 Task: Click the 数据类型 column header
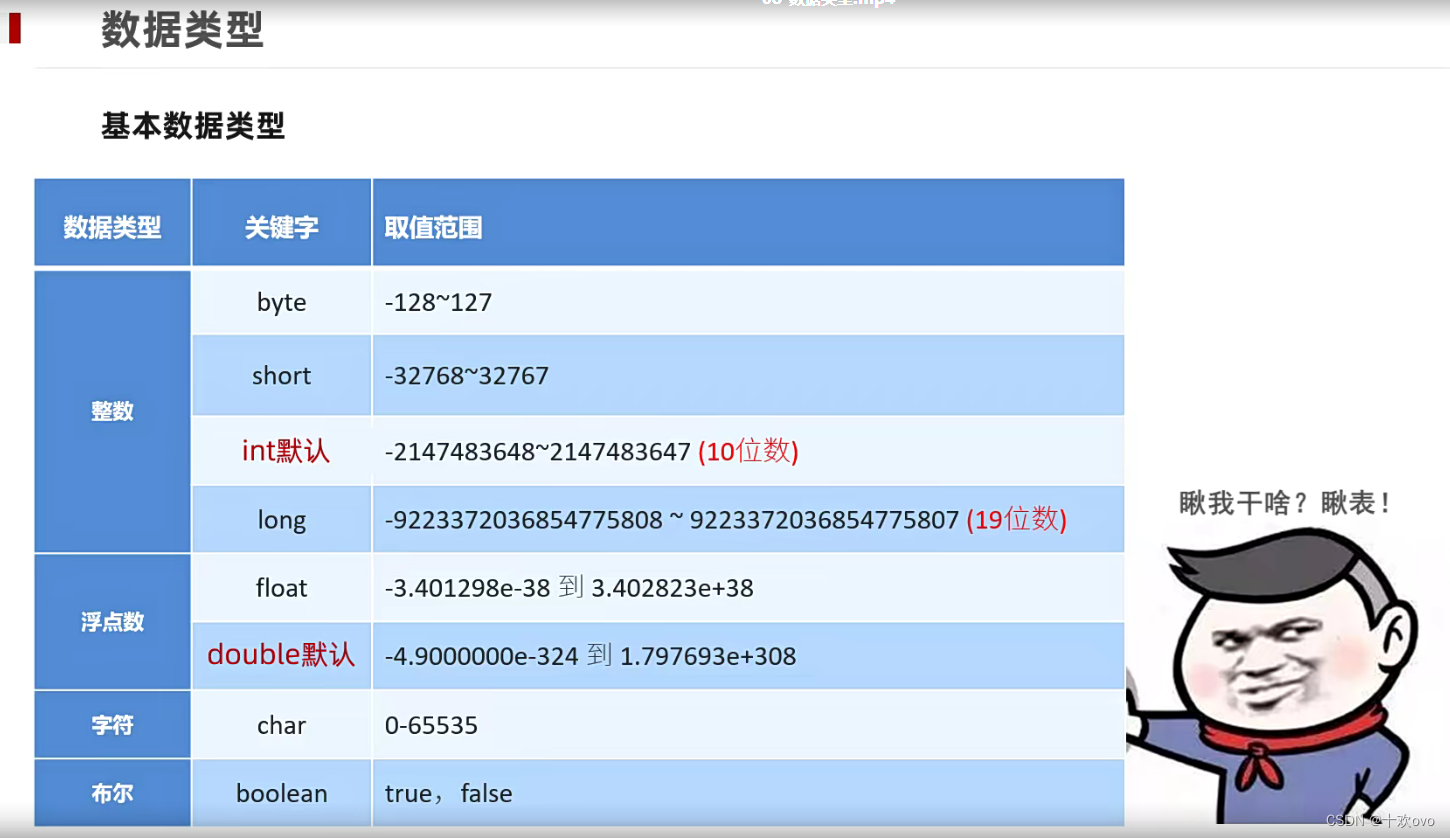tap(111, 227)
